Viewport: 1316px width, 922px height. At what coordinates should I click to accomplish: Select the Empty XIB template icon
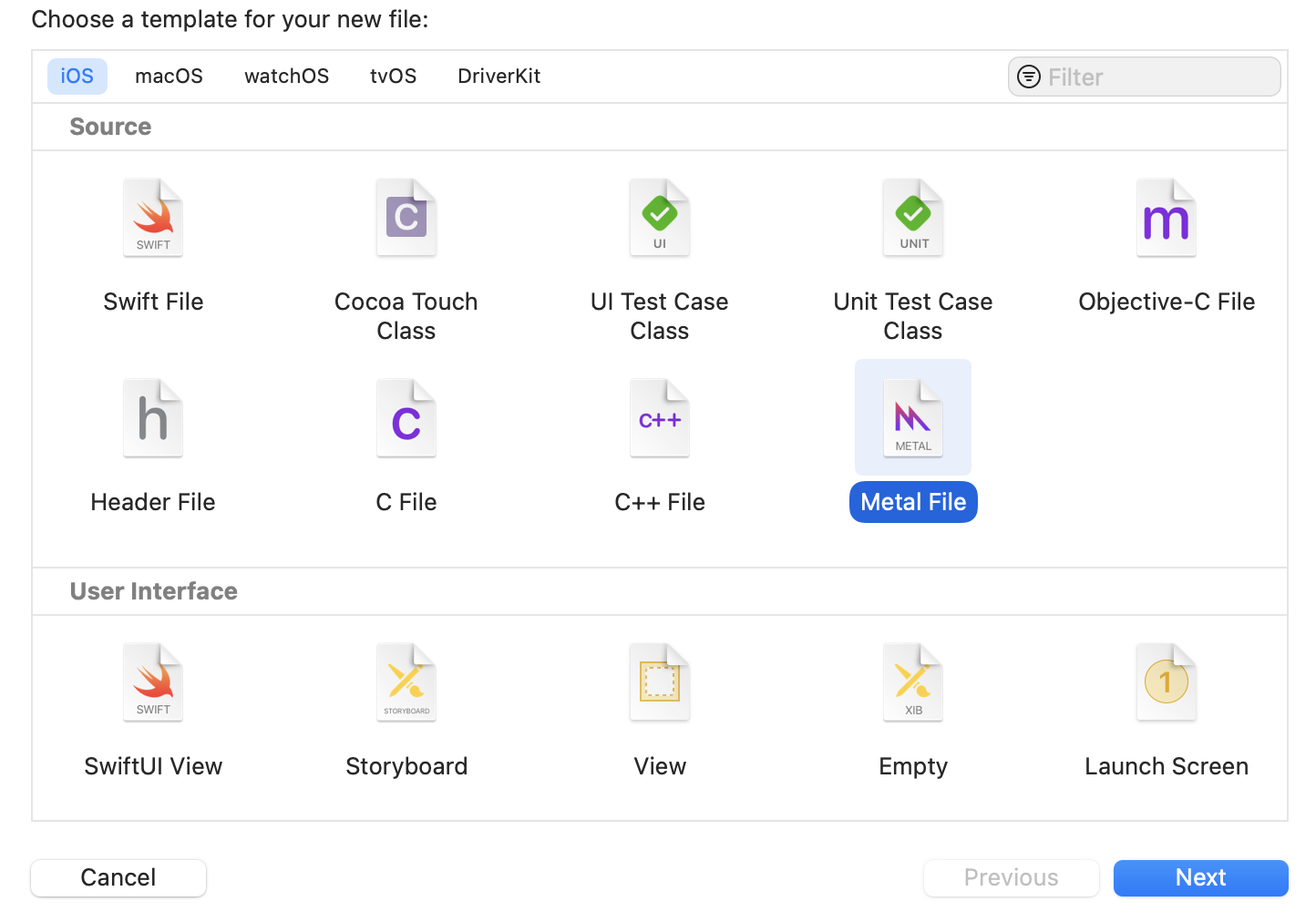[x=913, y=683]
